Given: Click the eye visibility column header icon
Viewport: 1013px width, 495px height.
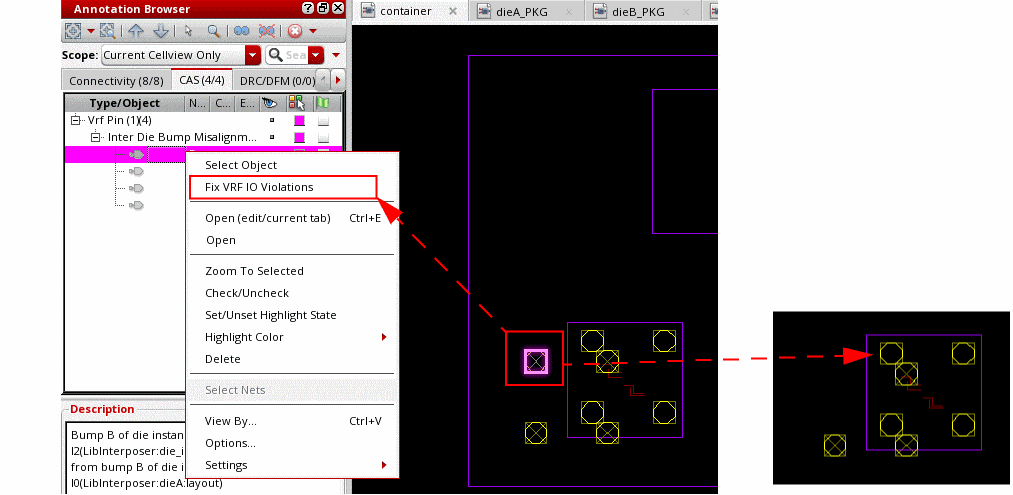Looking at the screenshot, I should [x=268, y=103].
